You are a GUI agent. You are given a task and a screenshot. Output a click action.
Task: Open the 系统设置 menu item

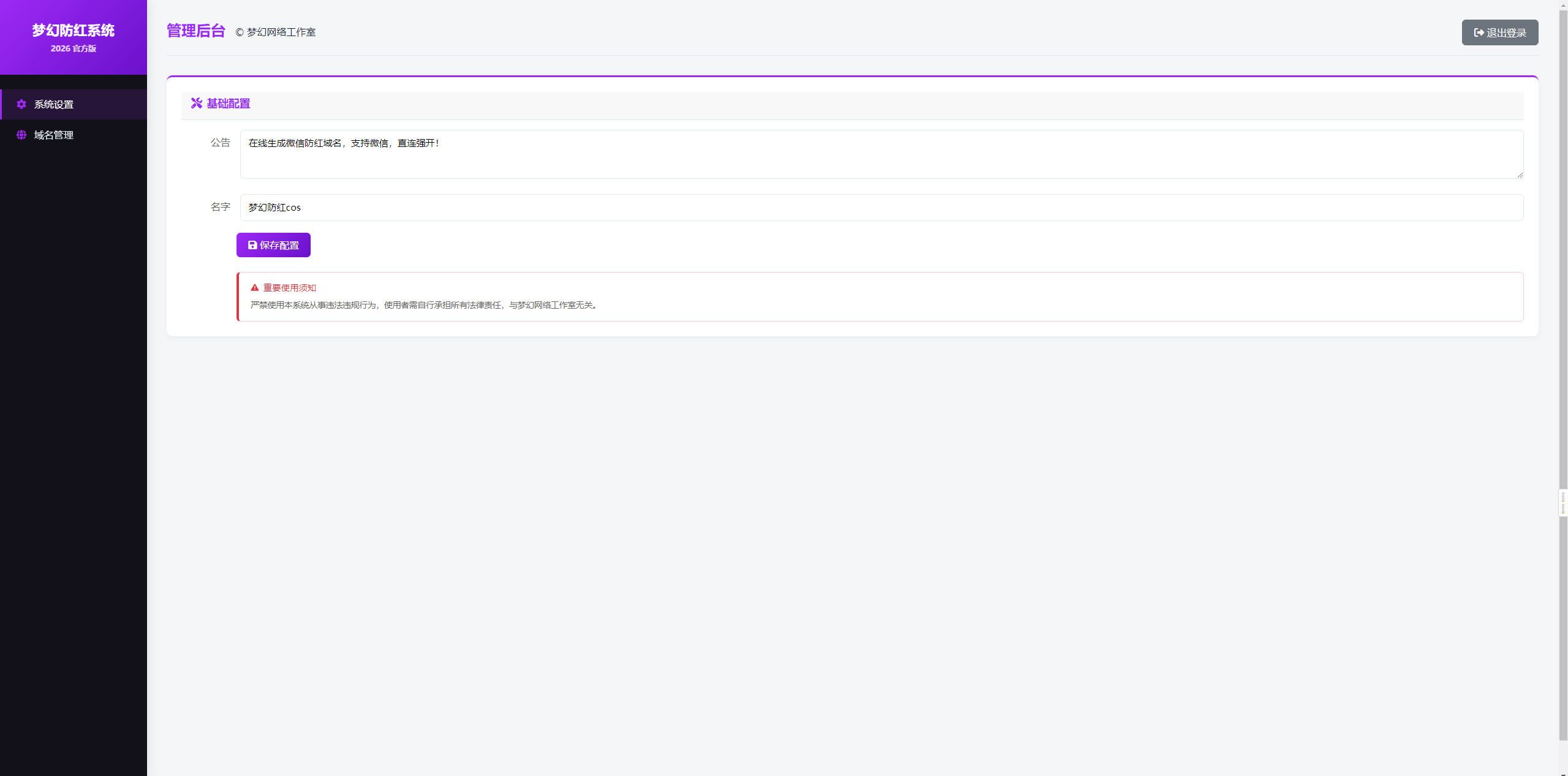coord(54,105)
